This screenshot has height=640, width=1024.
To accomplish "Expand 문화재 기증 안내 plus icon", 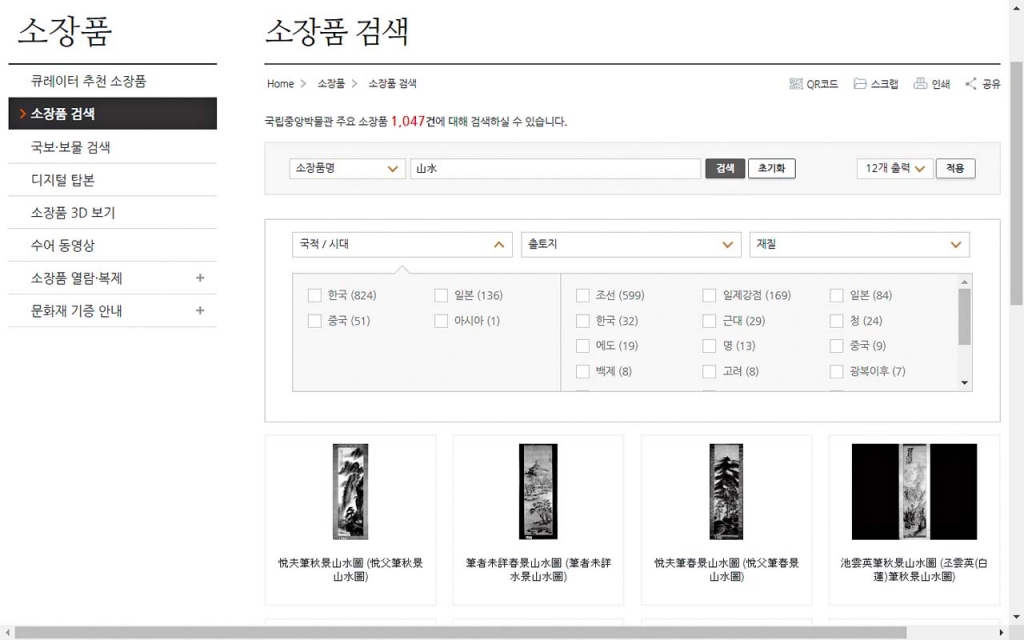I will tap(200, 311).
